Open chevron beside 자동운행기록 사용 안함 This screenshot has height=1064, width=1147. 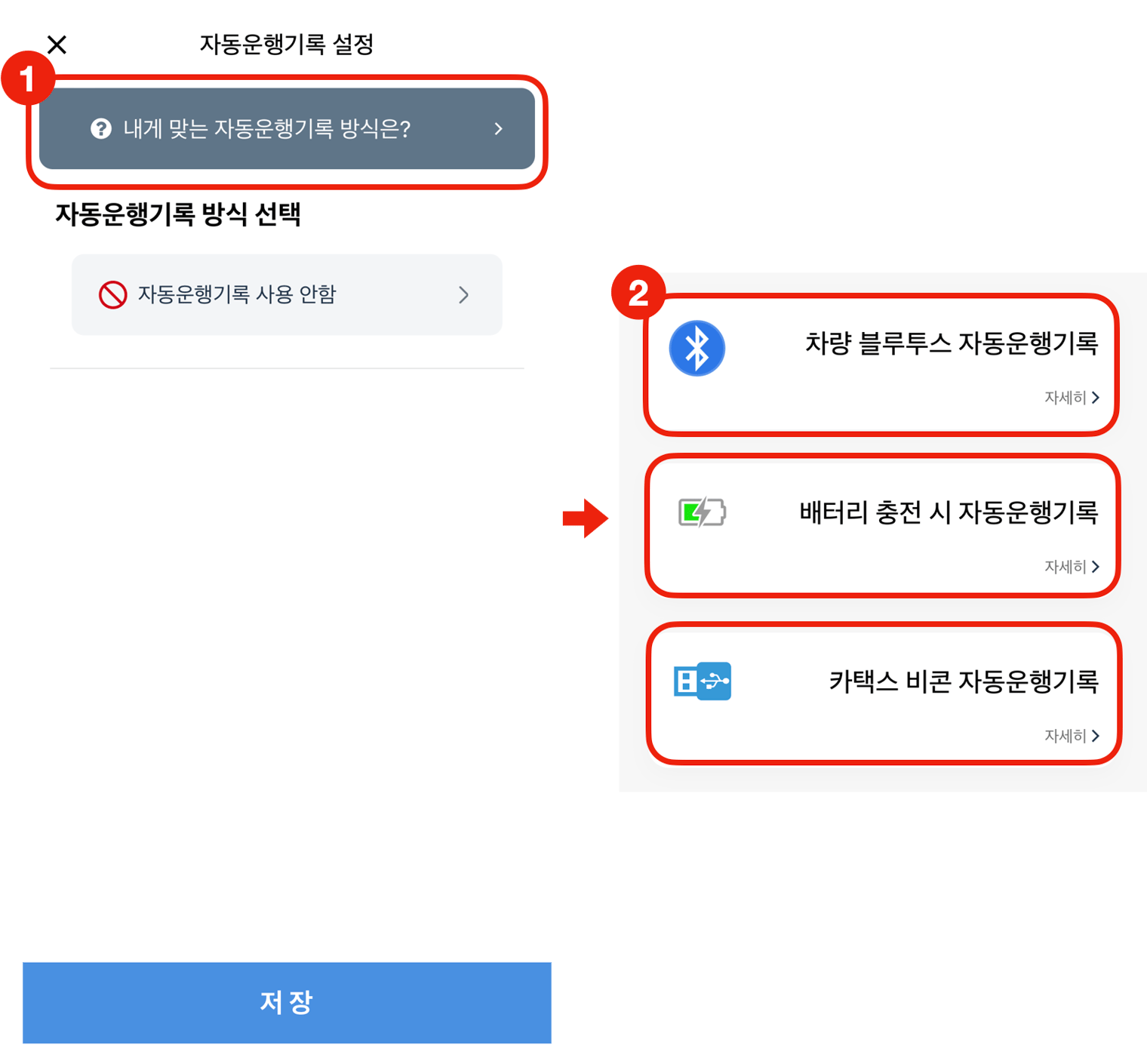[463, 294]
